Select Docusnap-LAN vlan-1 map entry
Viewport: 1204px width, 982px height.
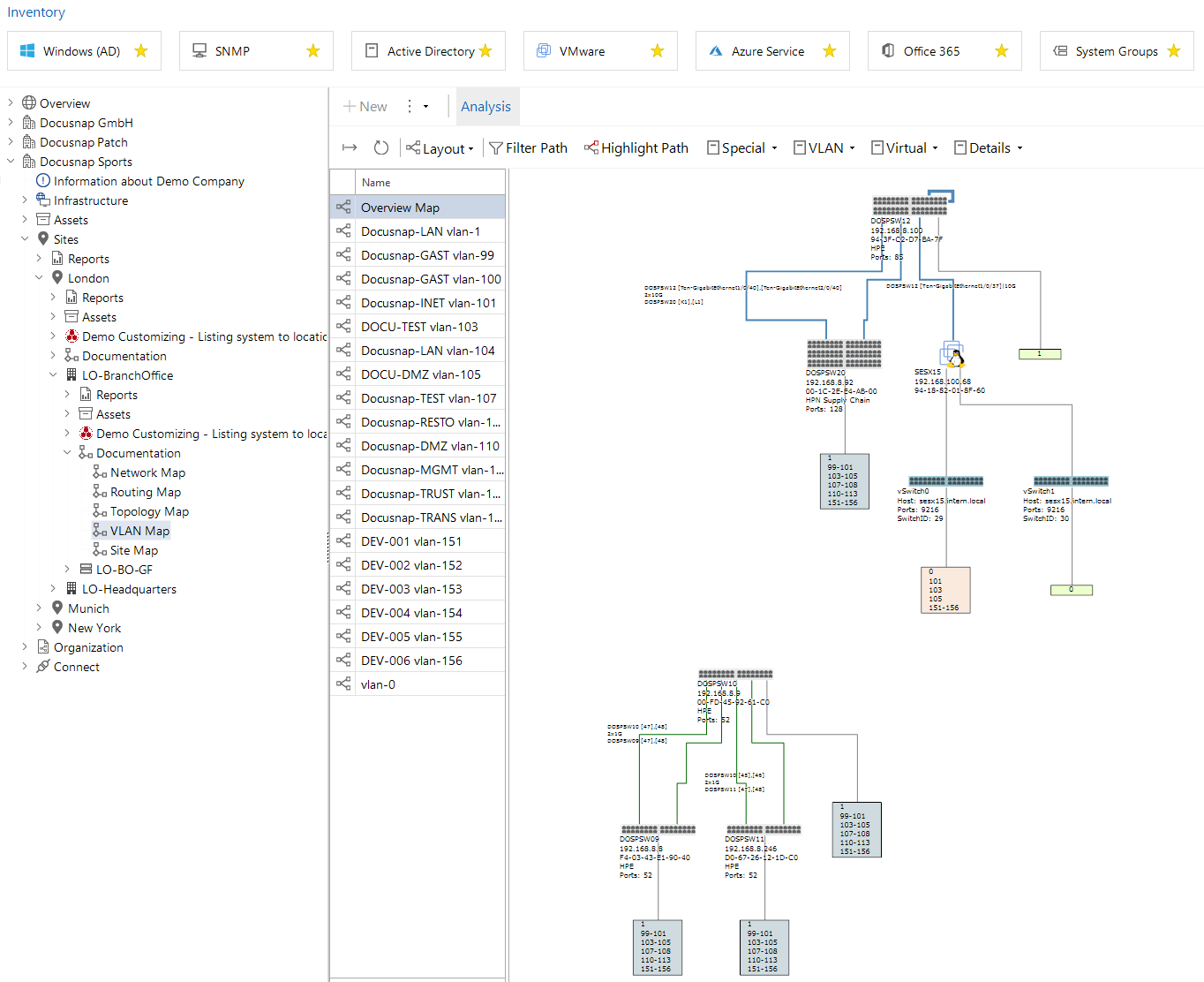(418, 231)
